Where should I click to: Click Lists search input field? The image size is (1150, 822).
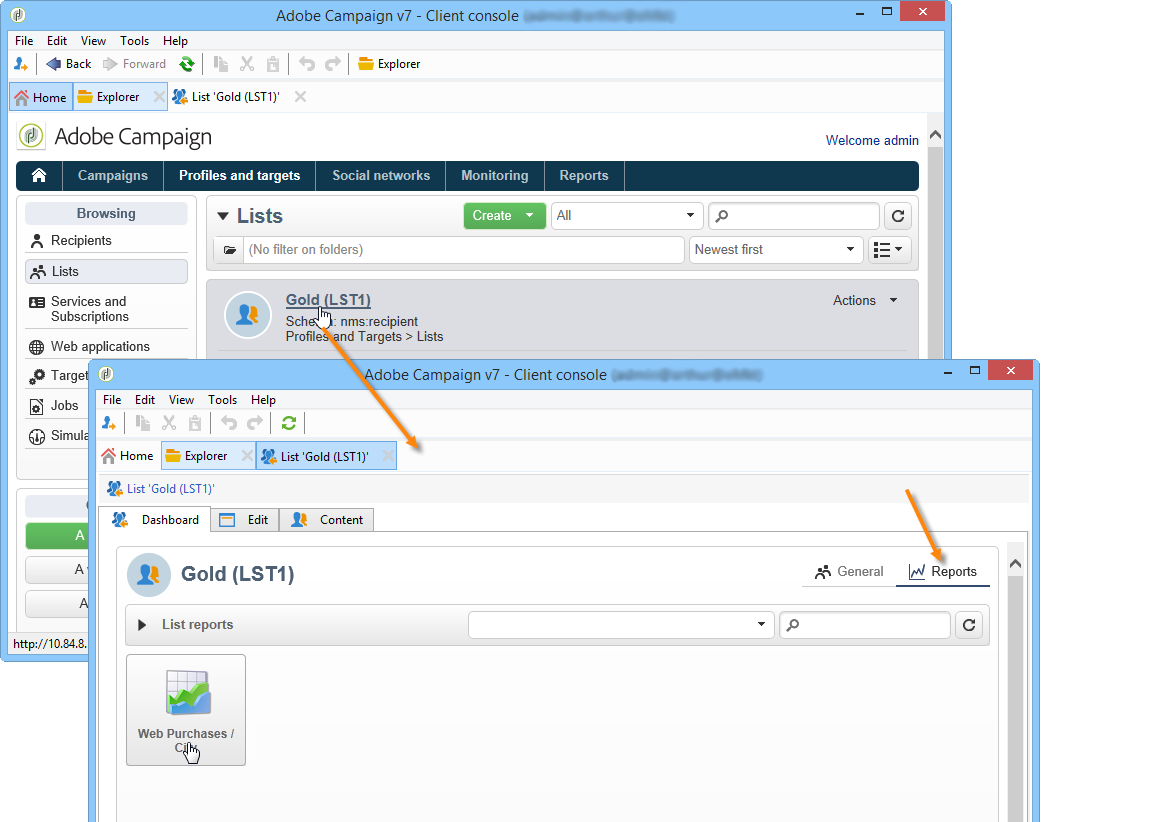794,216
